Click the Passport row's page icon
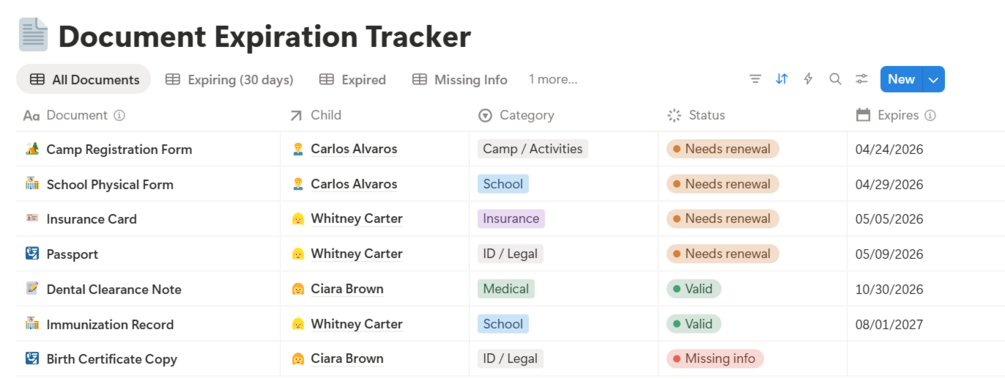Viewport: 1005px width, 379px height. (32, 254)
